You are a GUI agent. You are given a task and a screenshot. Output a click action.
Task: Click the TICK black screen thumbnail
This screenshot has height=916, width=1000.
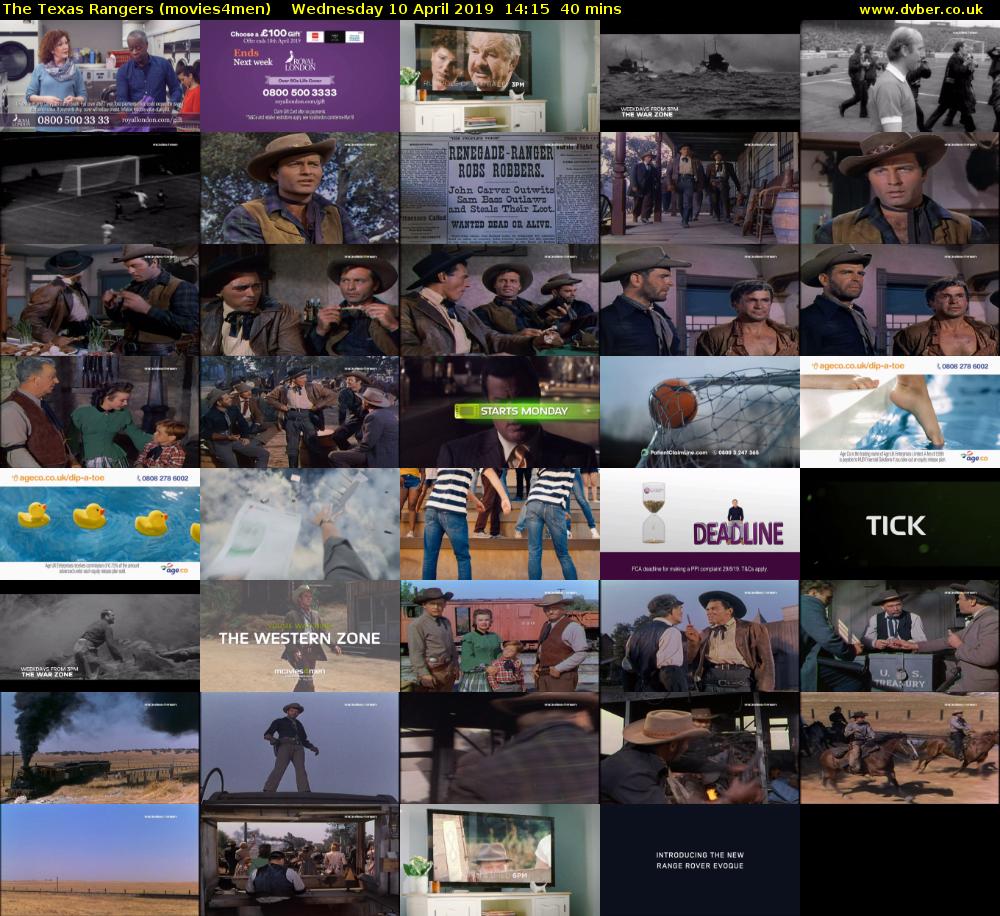900,524
